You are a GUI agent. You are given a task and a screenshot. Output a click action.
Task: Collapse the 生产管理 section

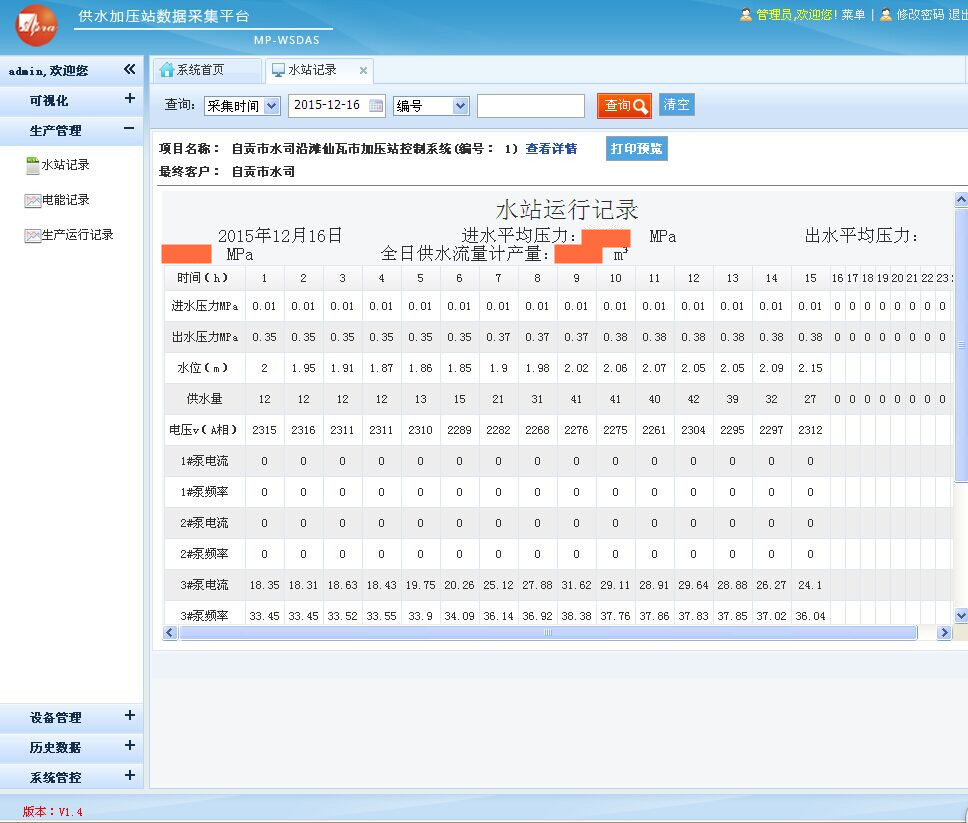click(129, 129)
